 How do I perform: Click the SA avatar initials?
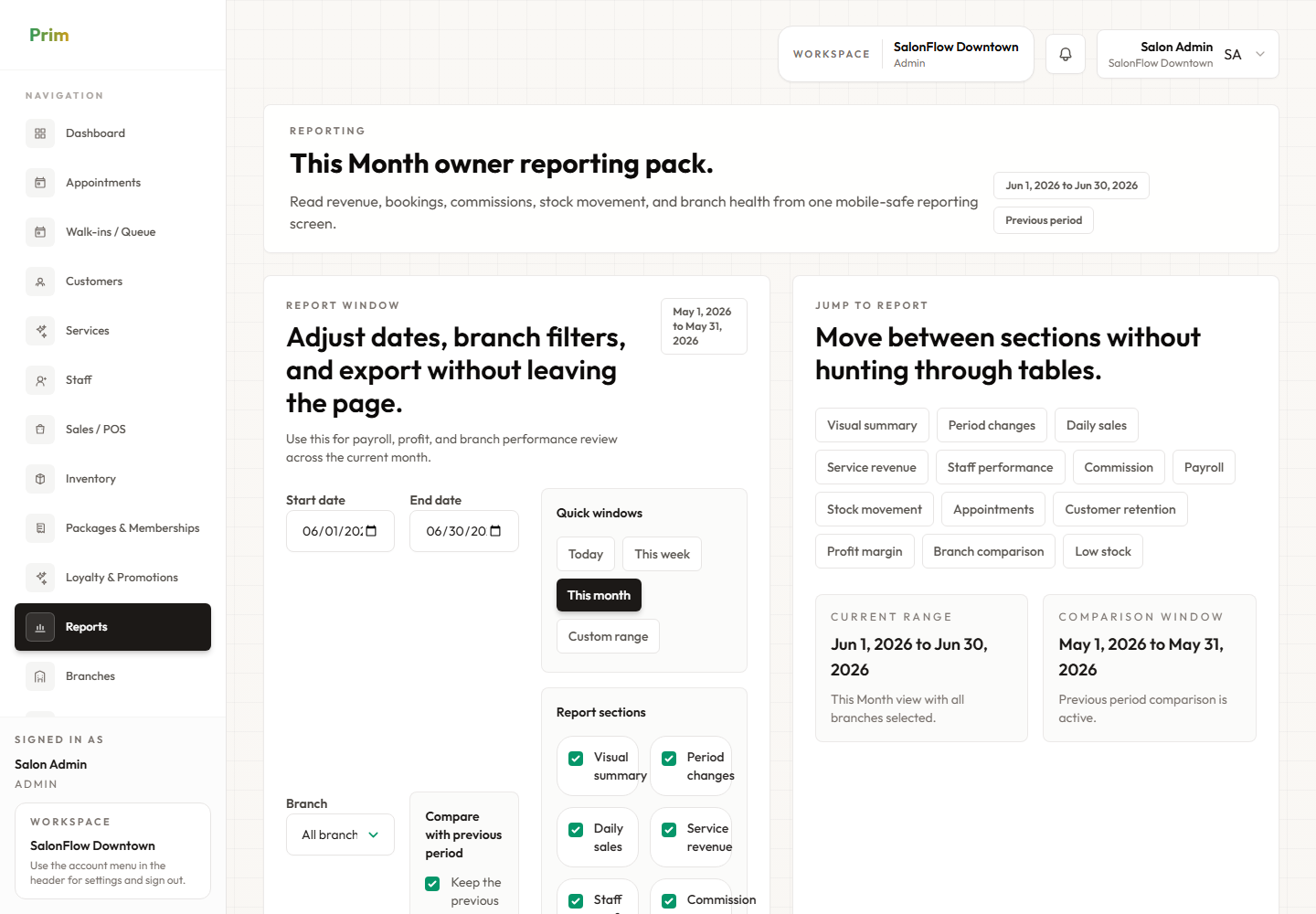(1233, 54)
